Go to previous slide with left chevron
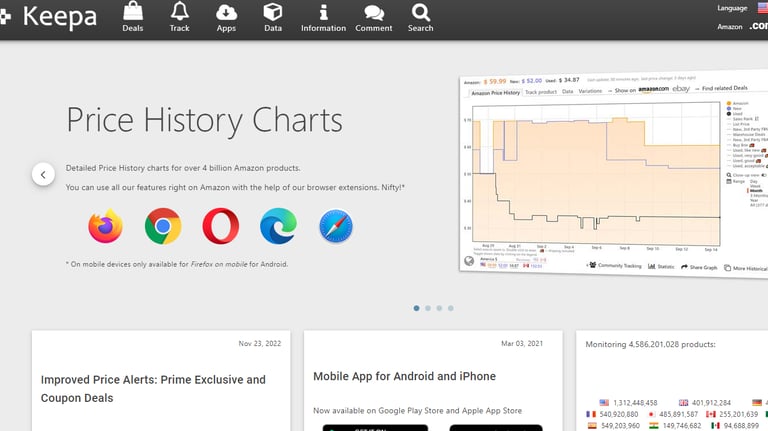 point(43,174)
